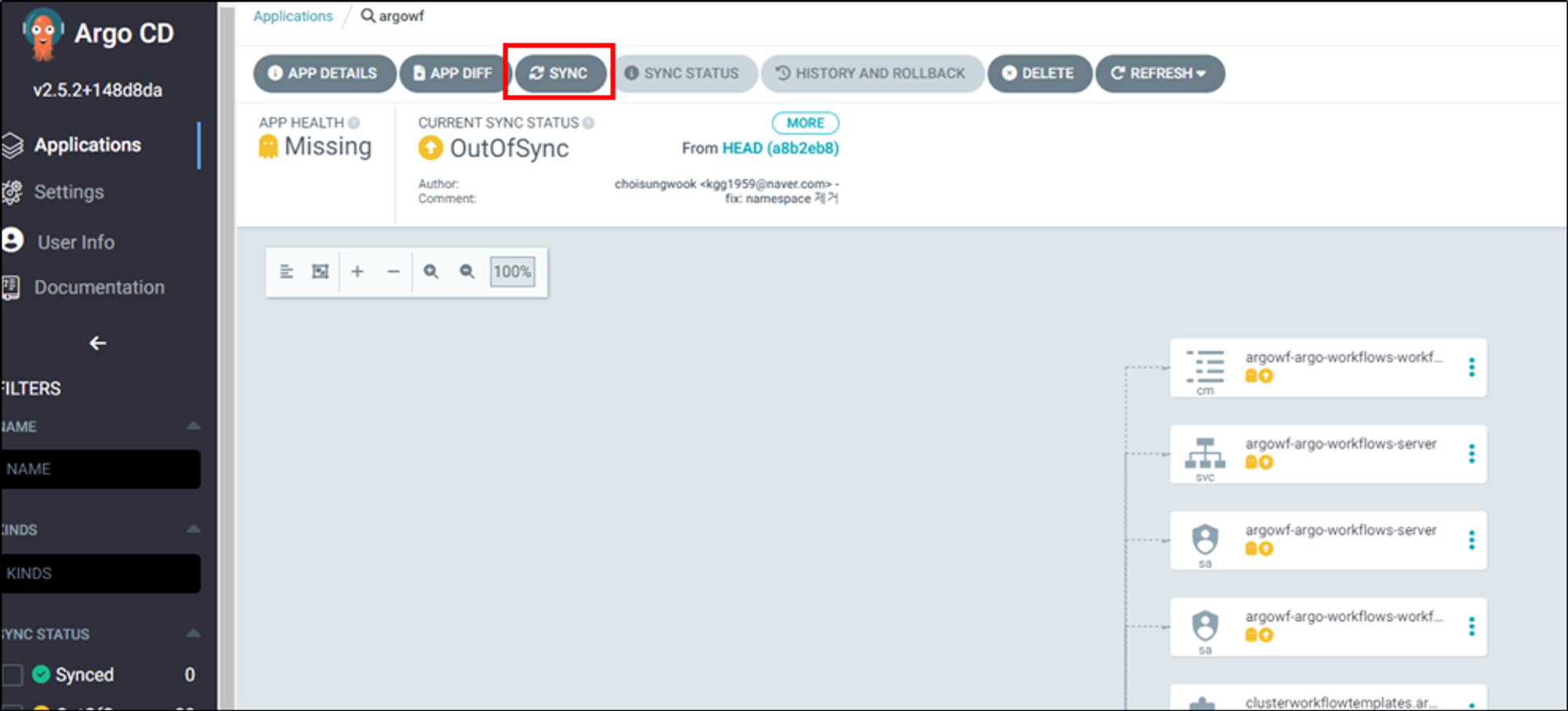
Task: Click the APP HEALTH help icon
Action: [354, 123]
